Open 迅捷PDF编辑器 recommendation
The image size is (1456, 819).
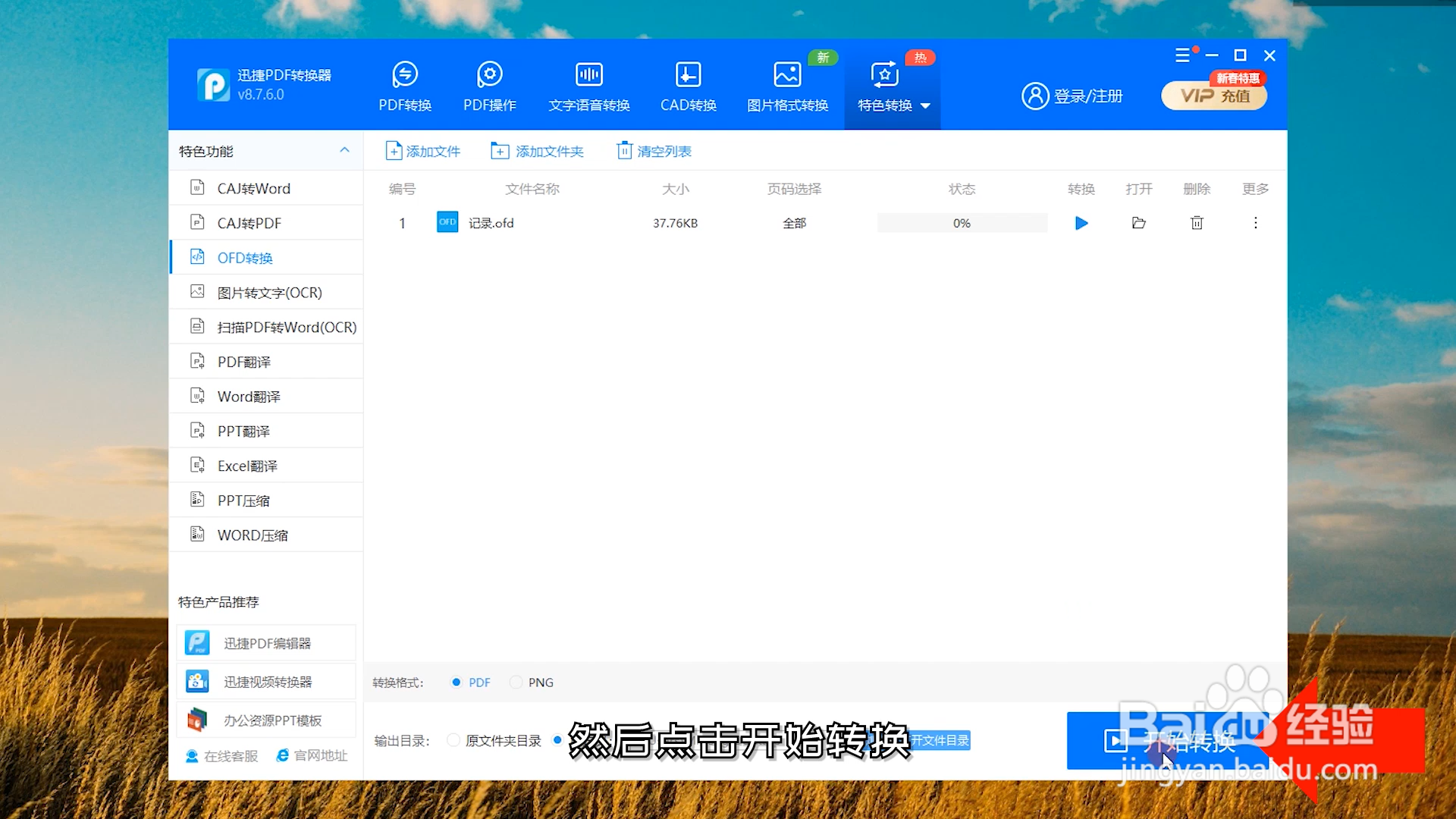pos(266,643)
